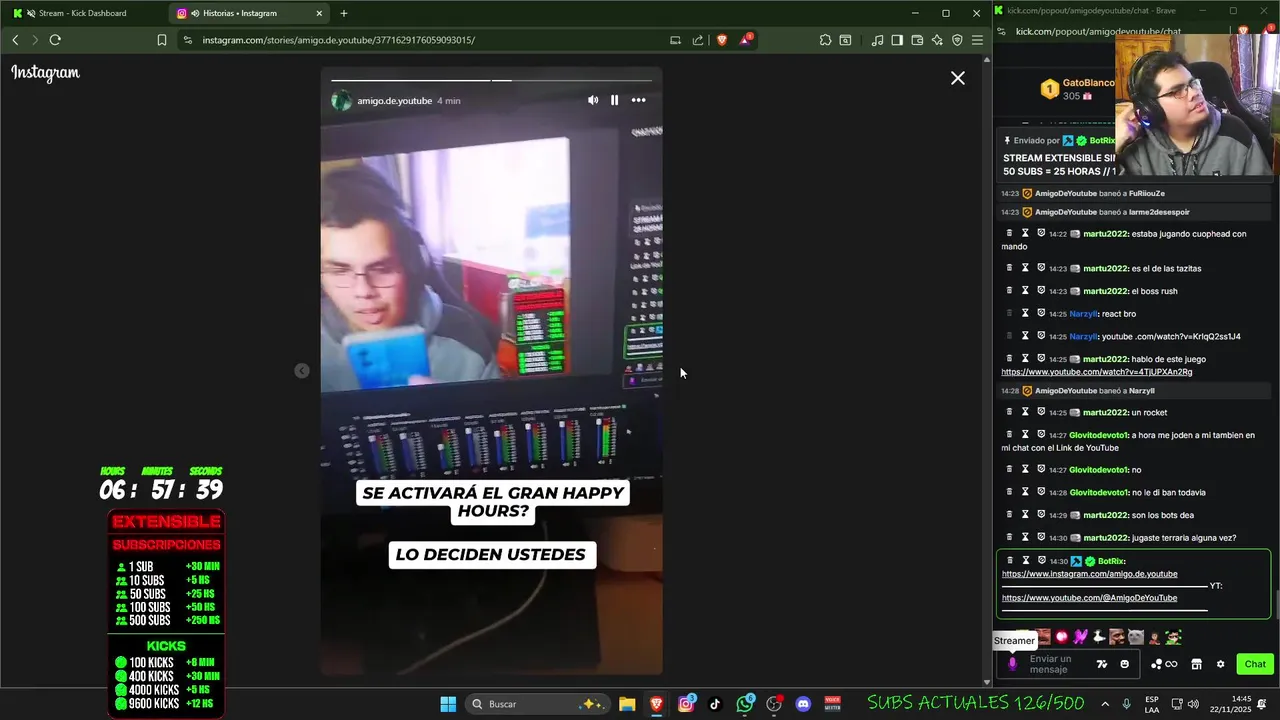Go back in browser history
The width and height of the screenshot is (1280, 720).
[15, 40]
